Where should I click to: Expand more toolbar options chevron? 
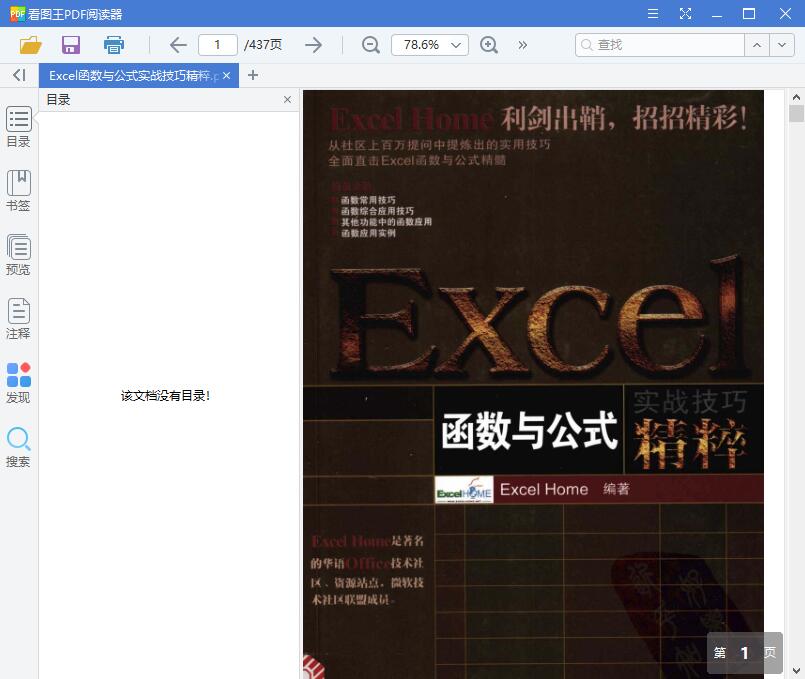click(523, 45)
